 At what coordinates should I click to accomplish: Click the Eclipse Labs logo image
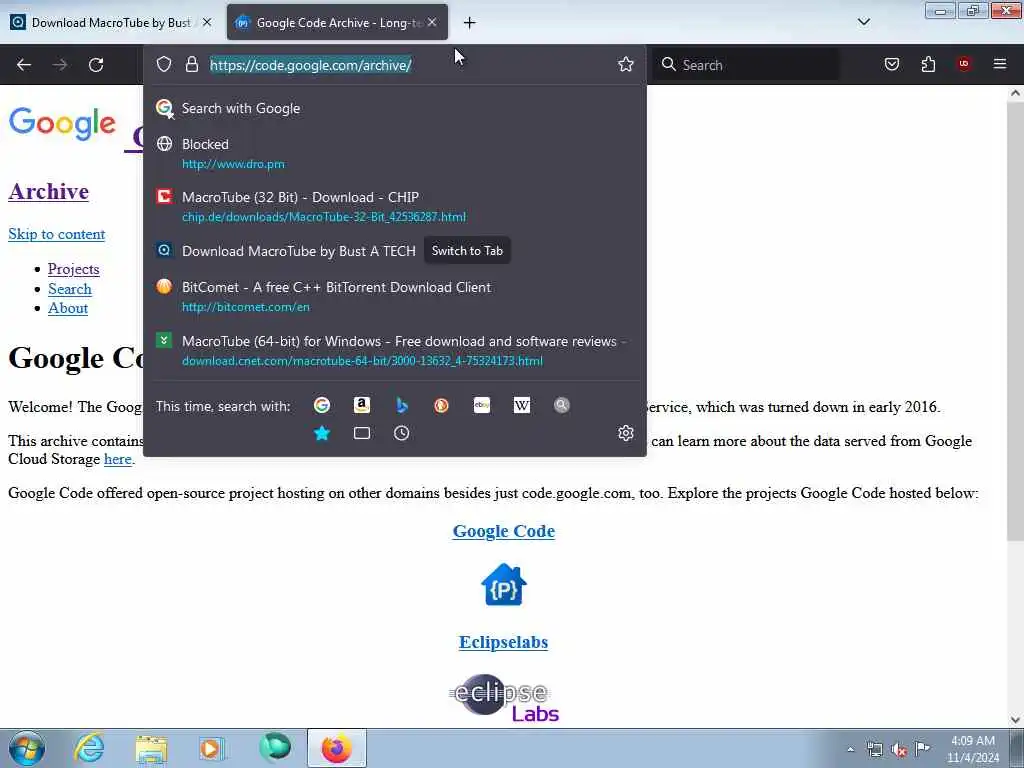pos(504,698)
